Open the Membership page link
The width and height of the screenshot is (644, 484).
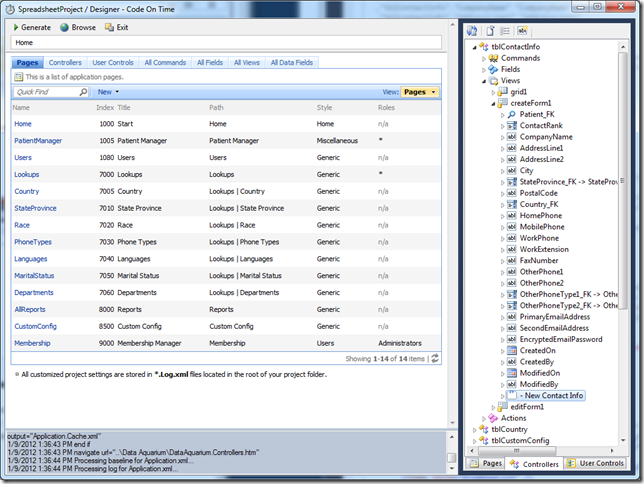click(32, 343)
